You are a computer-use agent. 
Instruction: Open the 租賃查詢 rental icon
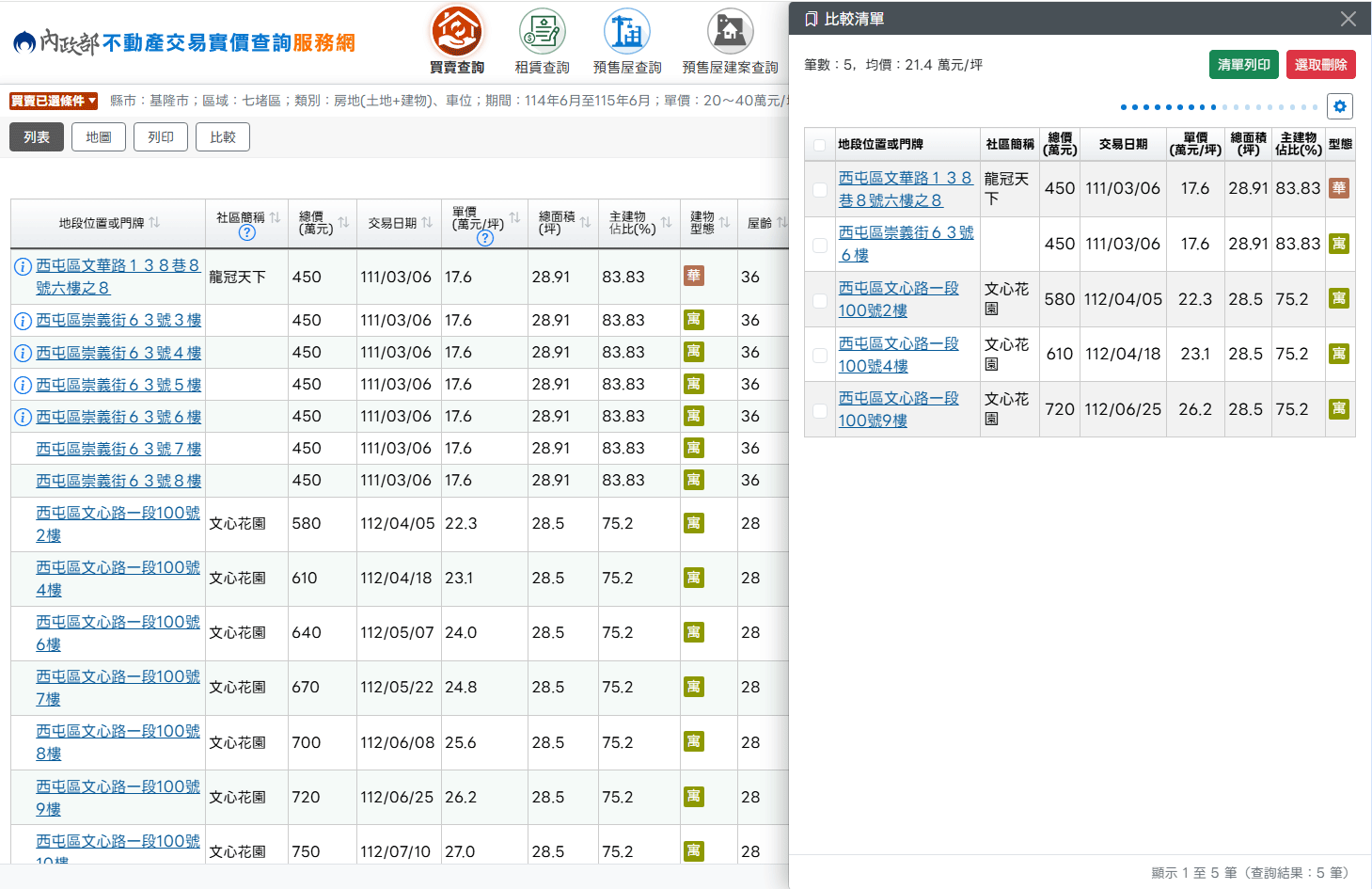tap(543, 31)
